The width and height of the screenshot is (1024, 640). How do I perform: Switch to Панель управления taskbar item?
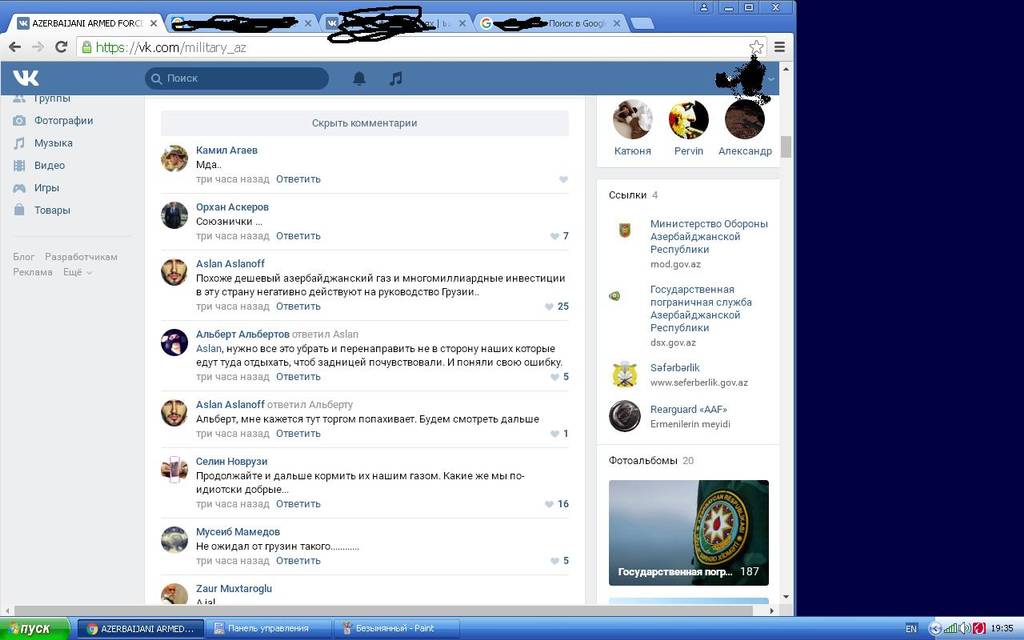tap(268, 628)
